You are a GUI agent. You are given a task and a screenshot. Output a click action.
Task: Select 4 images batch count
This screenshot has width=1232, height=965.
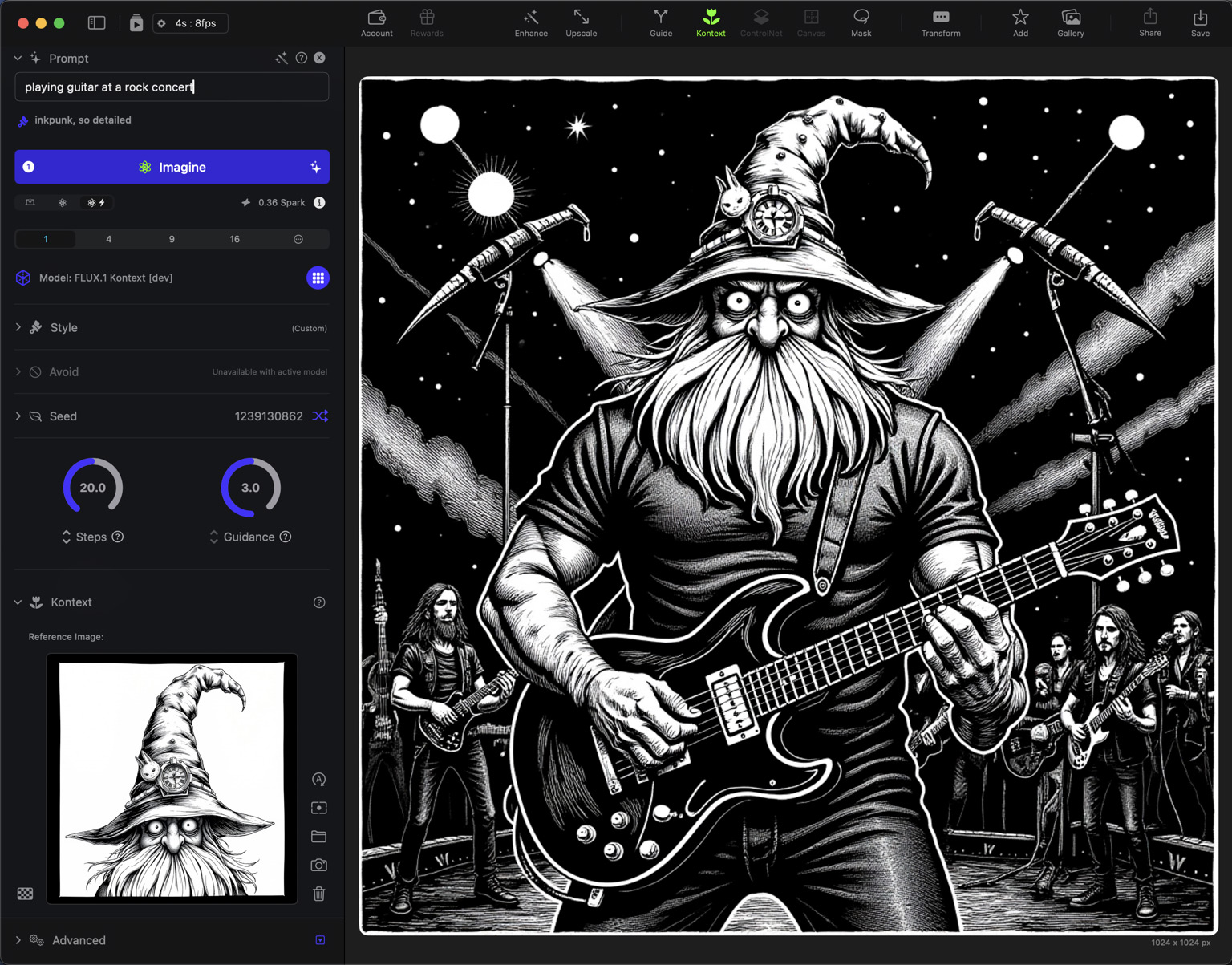pos(108,239)
